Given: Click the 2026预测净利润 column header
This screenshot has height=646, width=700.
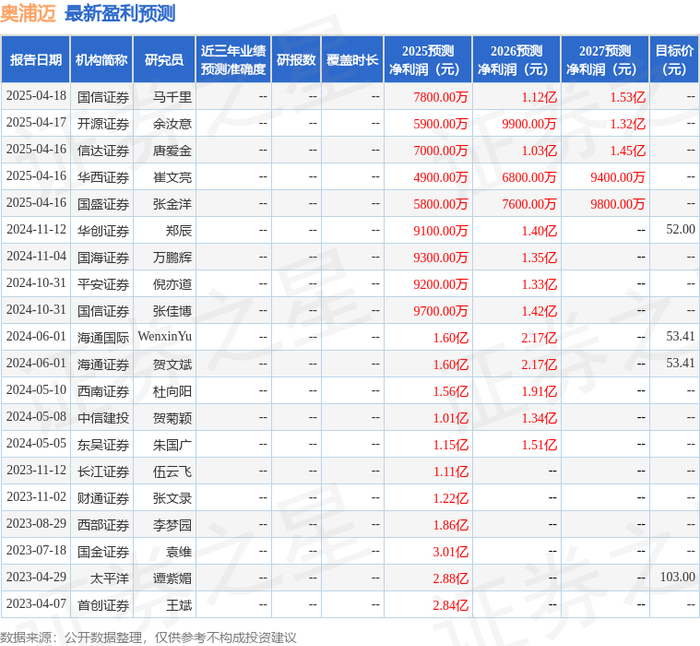Looking at the screenshot, I should coord(516,59).
